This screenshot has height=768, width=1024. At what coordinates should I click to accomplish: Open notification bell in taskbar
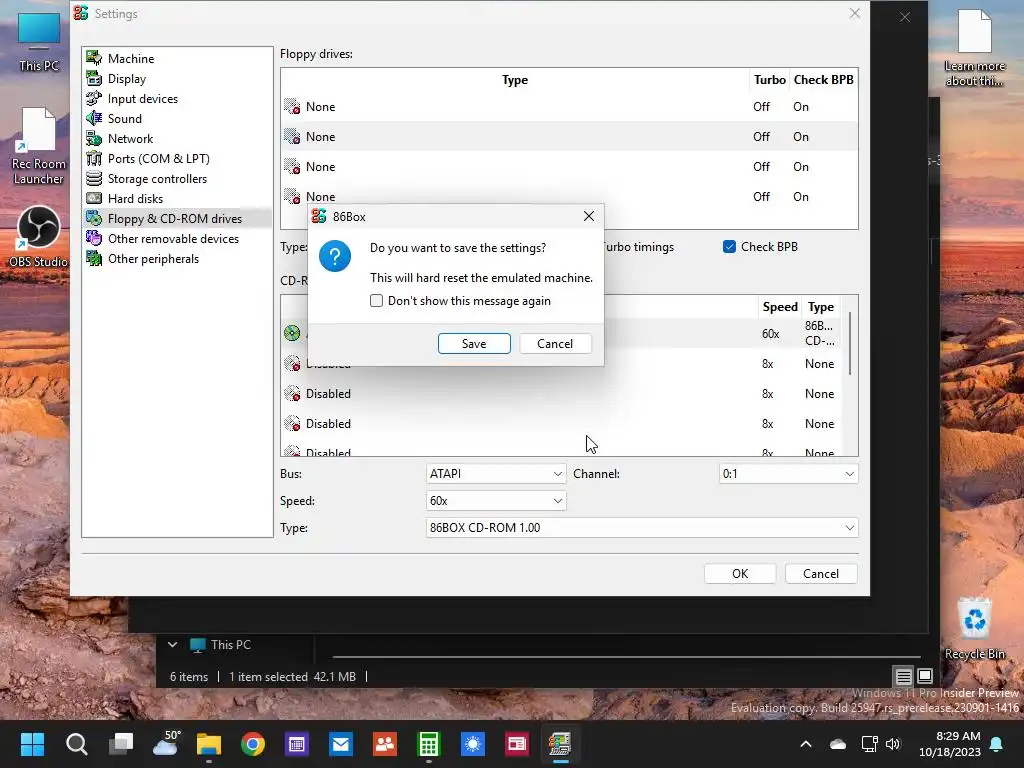pyautogui.click(x=997, y=744)
